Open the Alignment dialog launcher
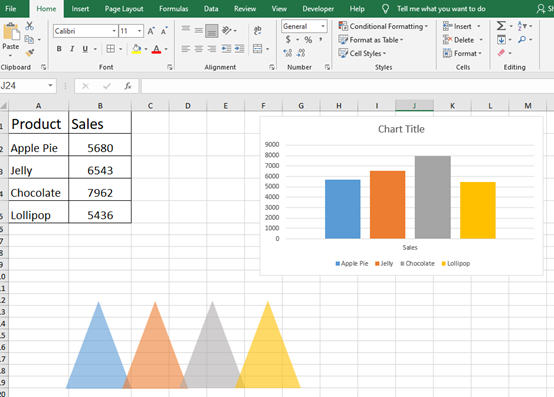 click(272, 67)
